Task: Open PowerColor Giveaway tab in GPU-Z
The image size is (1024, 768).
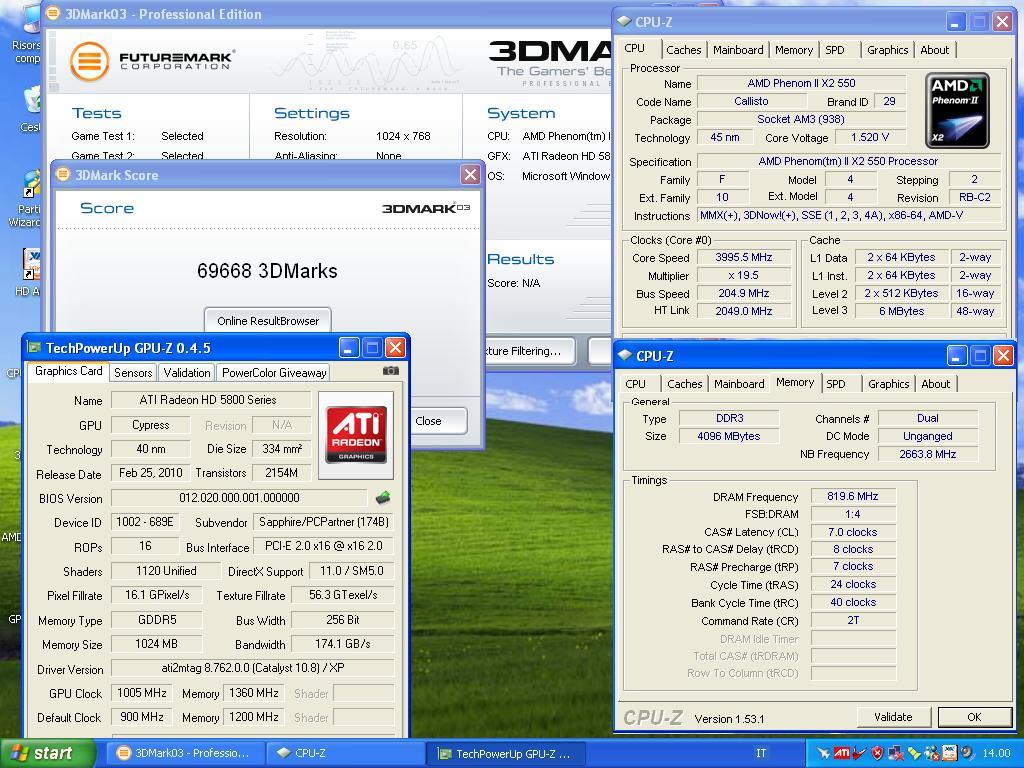Action: [x=274, y=372]
